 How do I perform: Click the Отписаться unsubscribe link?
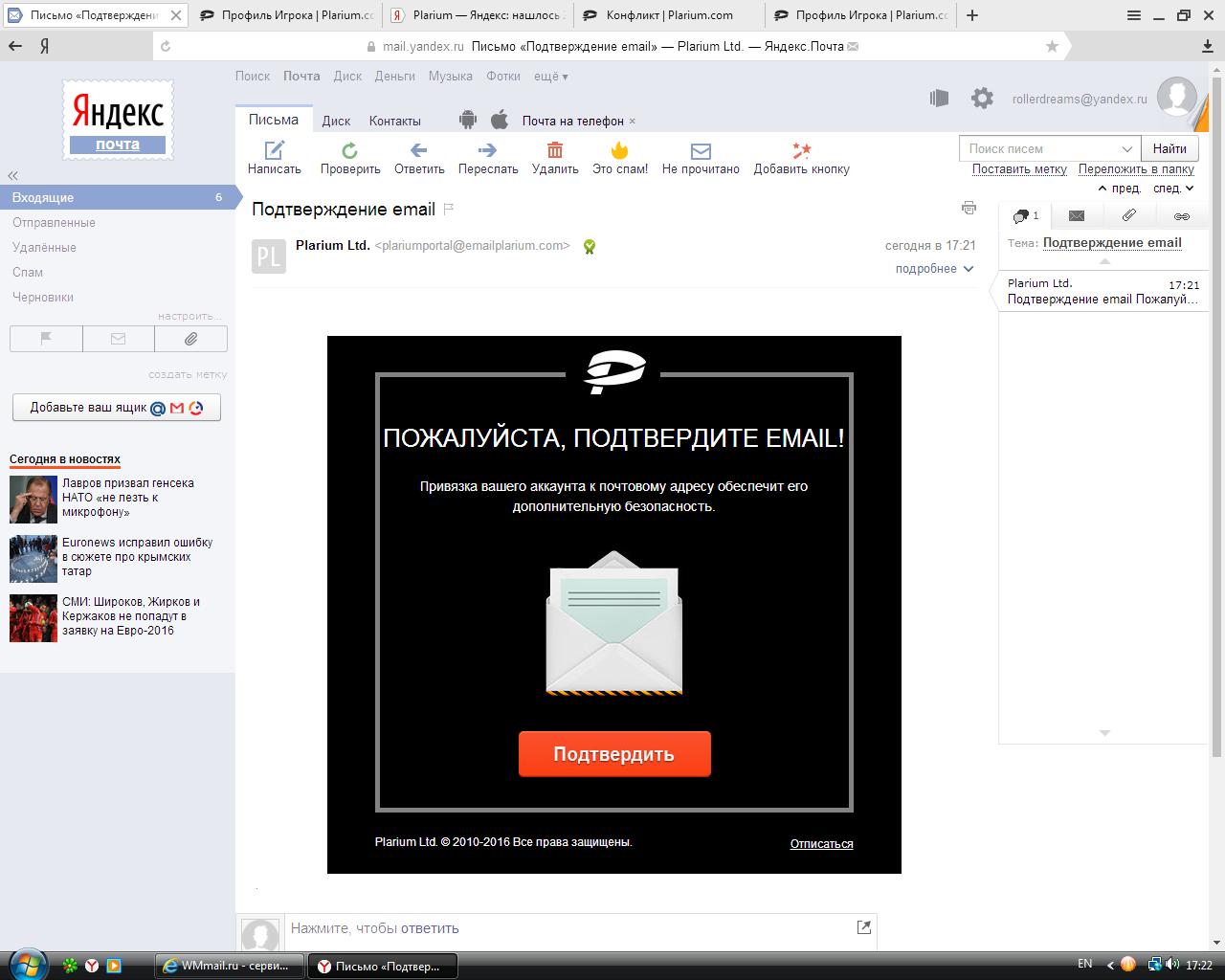(x=821, y=843)
